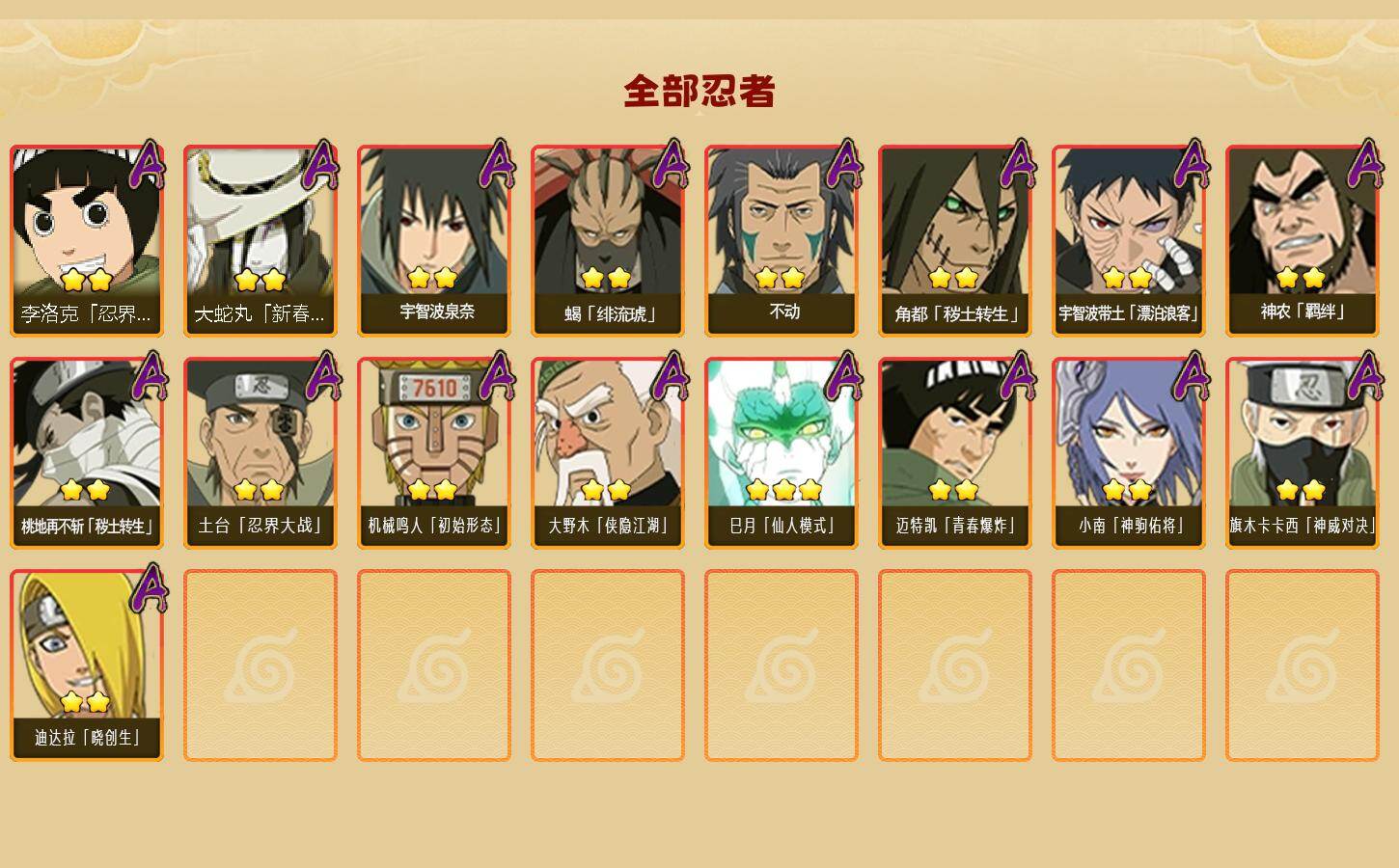This screenshot has height=868, width=1399.
Task: Click the 全部忍者 heading
Action: [x=699, y=91]
